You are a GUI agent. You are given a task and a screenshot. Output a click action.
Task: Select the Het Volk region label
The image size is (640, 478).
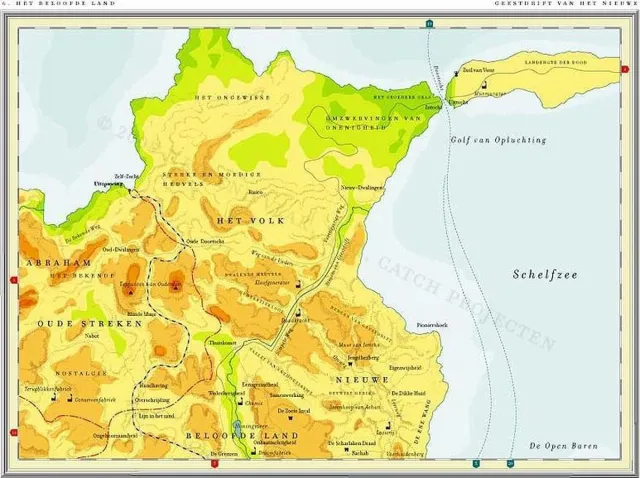click(251, 221)
